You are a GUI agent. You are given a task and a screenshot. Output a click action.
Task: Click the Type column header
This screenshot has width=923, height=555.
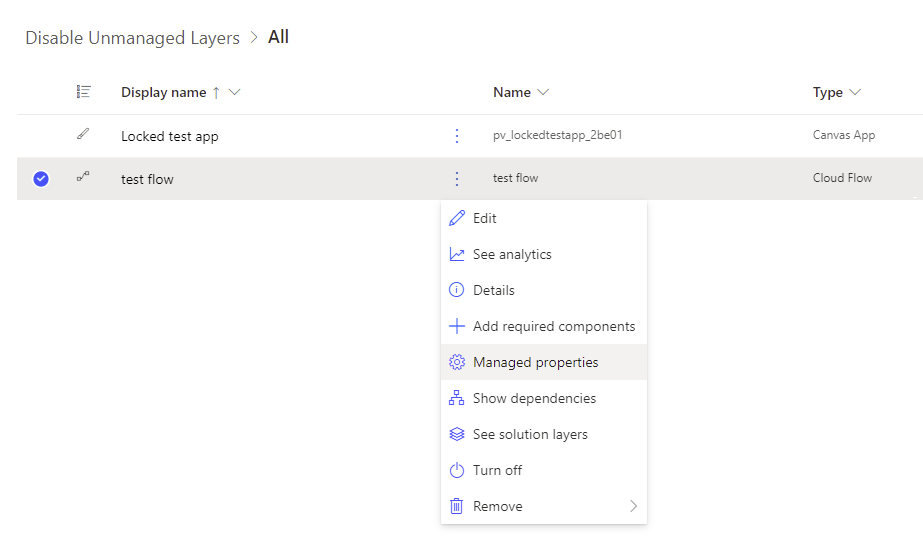[x=828, y=92]
